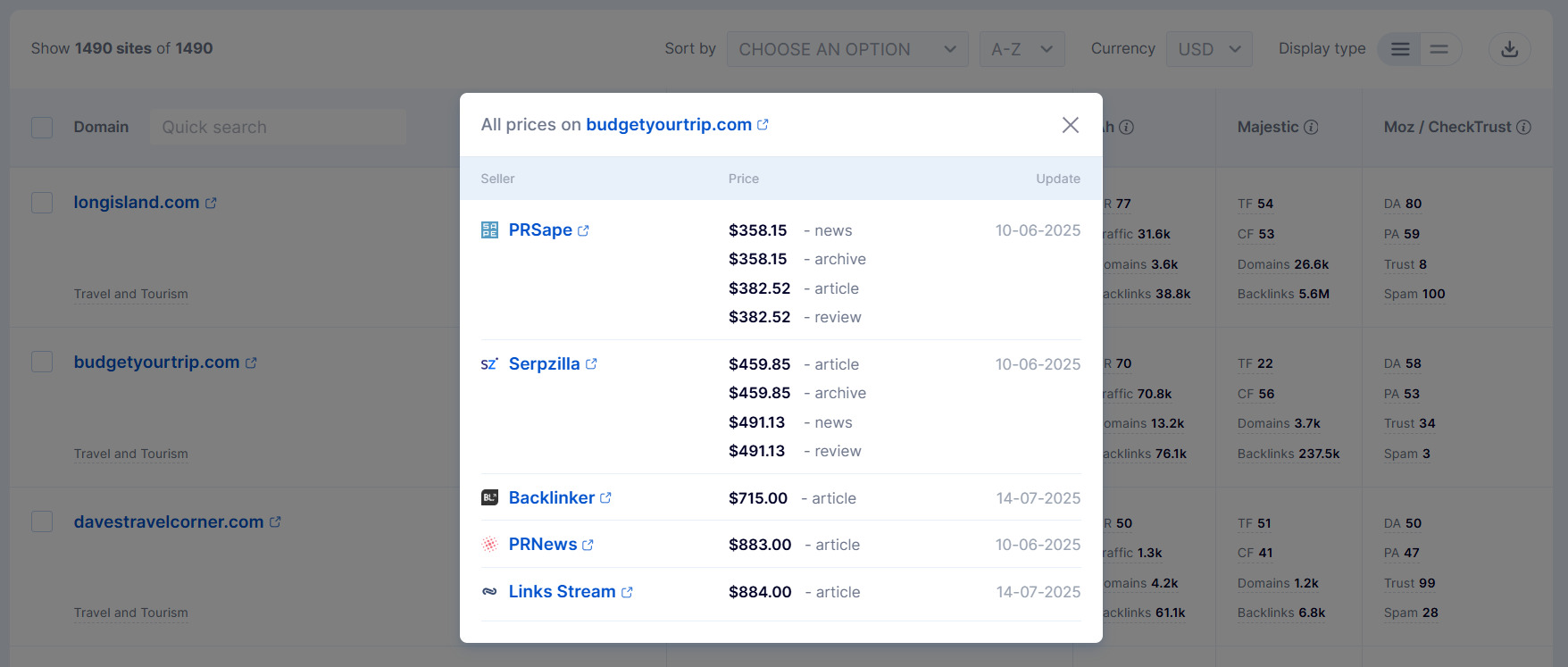This screenshot has height=667, width=1568.
Task: Click PRNews $883.00 price
Action: click(x=760, y=545)
